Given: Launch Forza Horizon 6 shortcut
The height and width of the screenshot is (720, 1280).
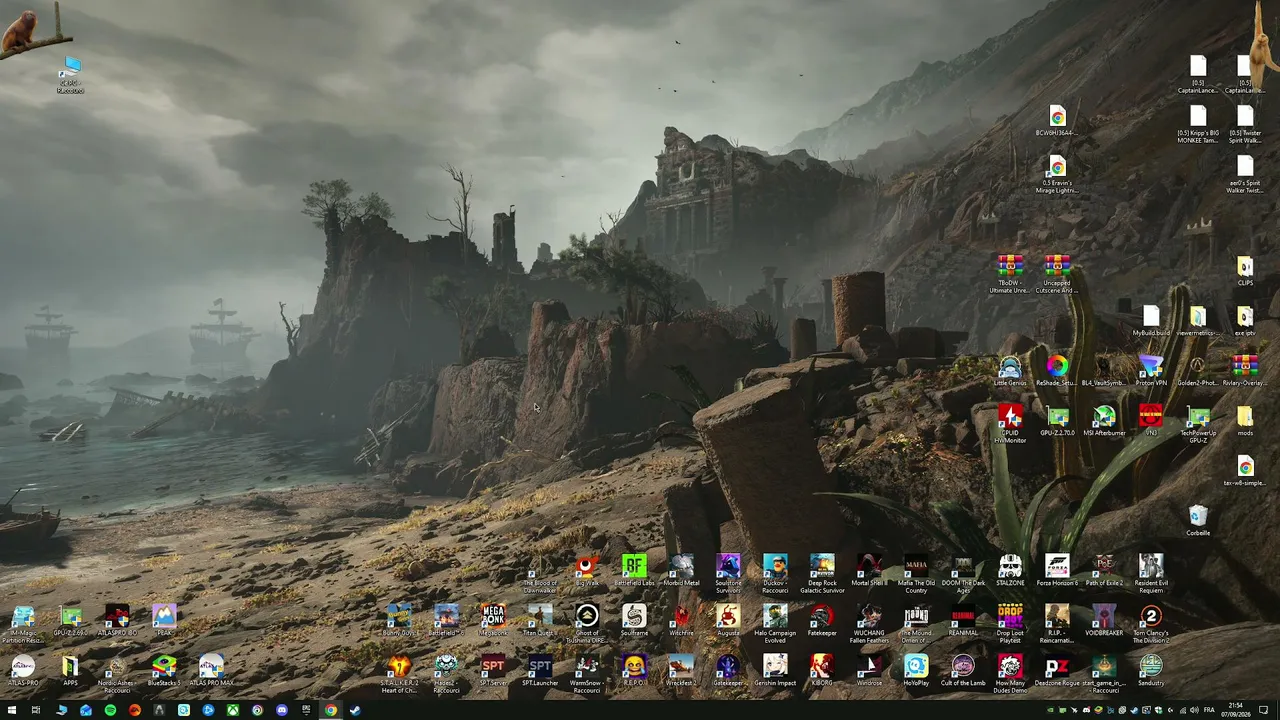Looking at the screenshot, I should [1057, 571].
